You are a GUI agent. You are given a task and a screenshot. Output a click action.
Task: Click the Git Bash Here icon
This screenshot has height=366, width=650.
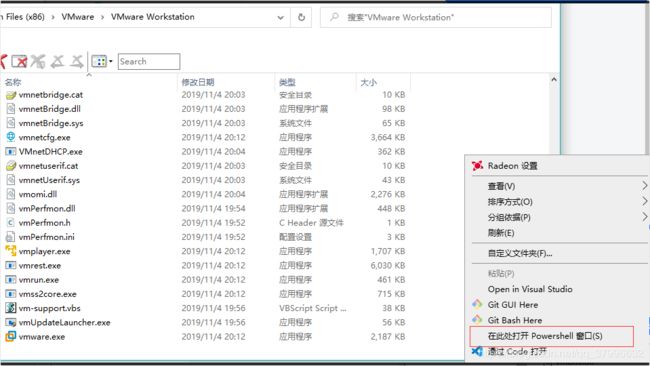point(478,320)
